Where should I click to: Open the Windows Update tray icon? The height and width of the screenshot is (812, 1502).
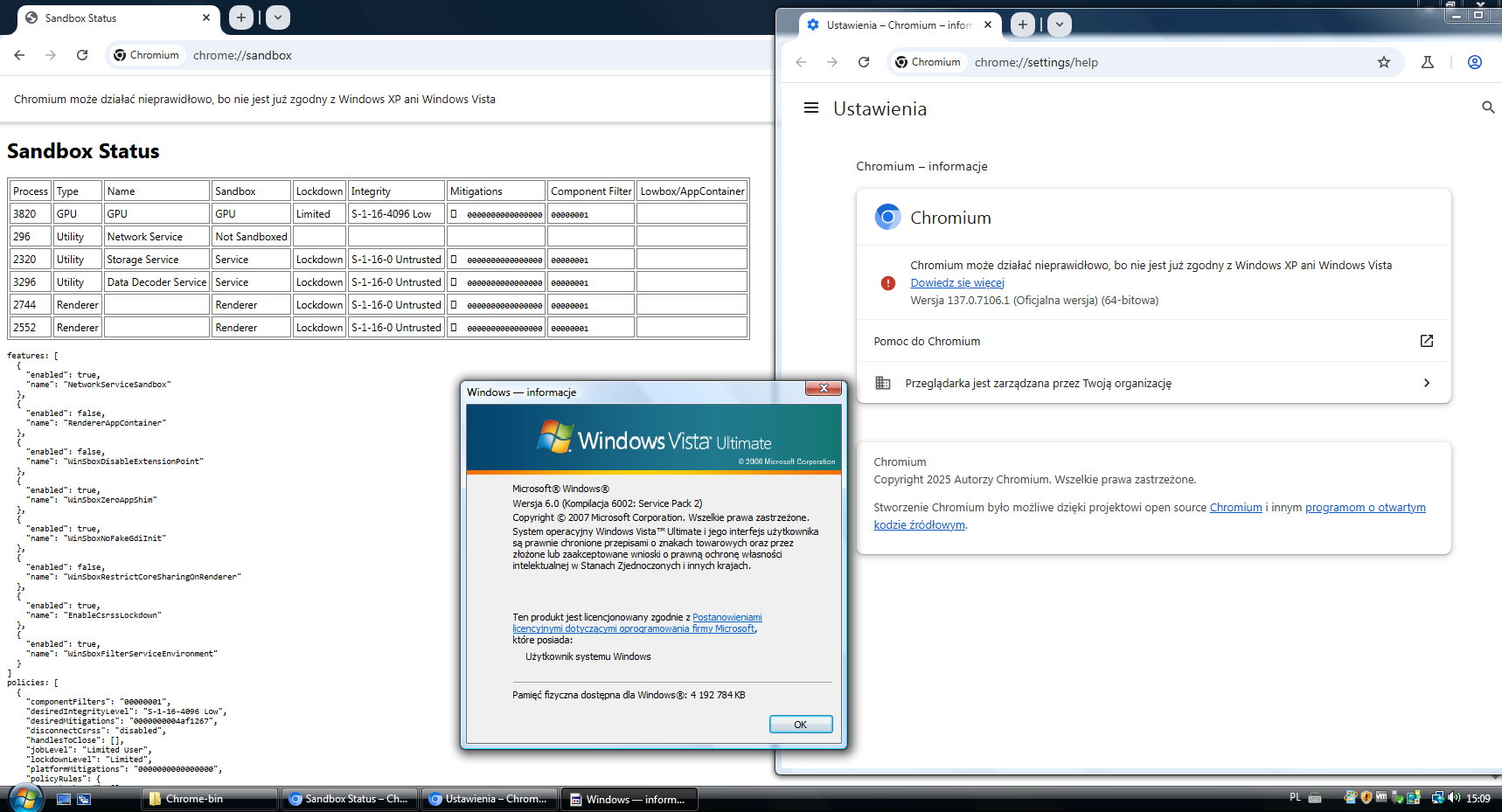1351,797
